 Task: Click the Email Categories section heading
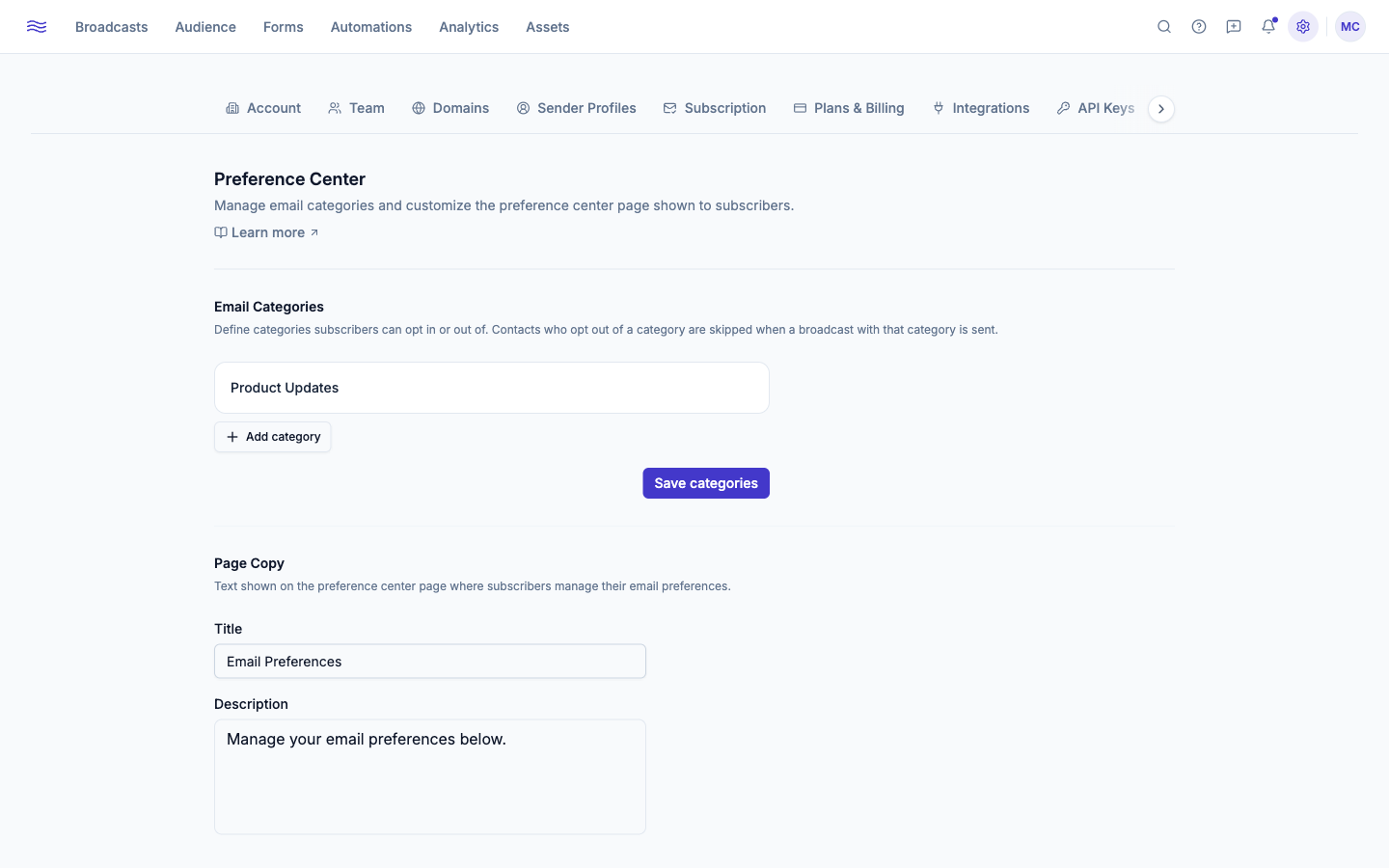269,307
